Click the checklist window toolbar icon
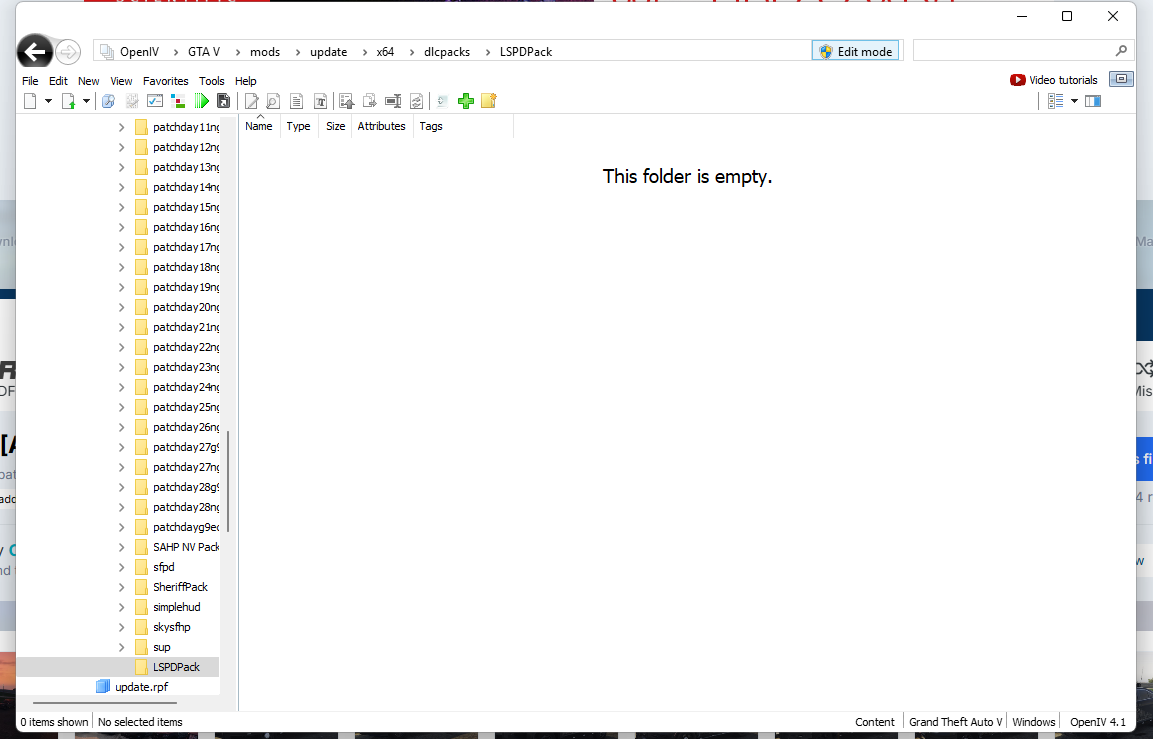This screenshot has width=1153, height=739. click(x=154, y=101)
